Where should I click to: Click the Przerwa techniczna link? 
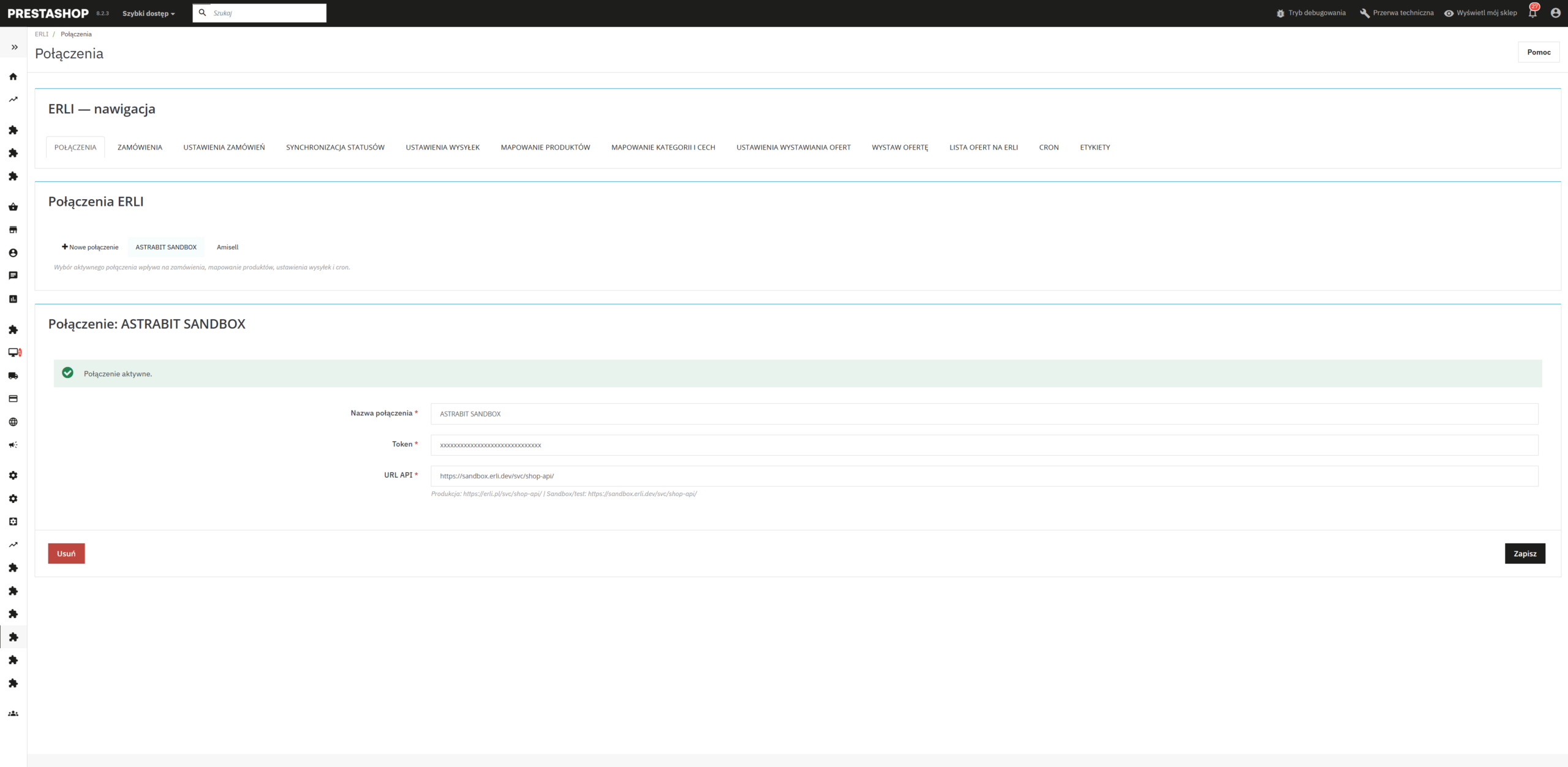(1403, 13)
